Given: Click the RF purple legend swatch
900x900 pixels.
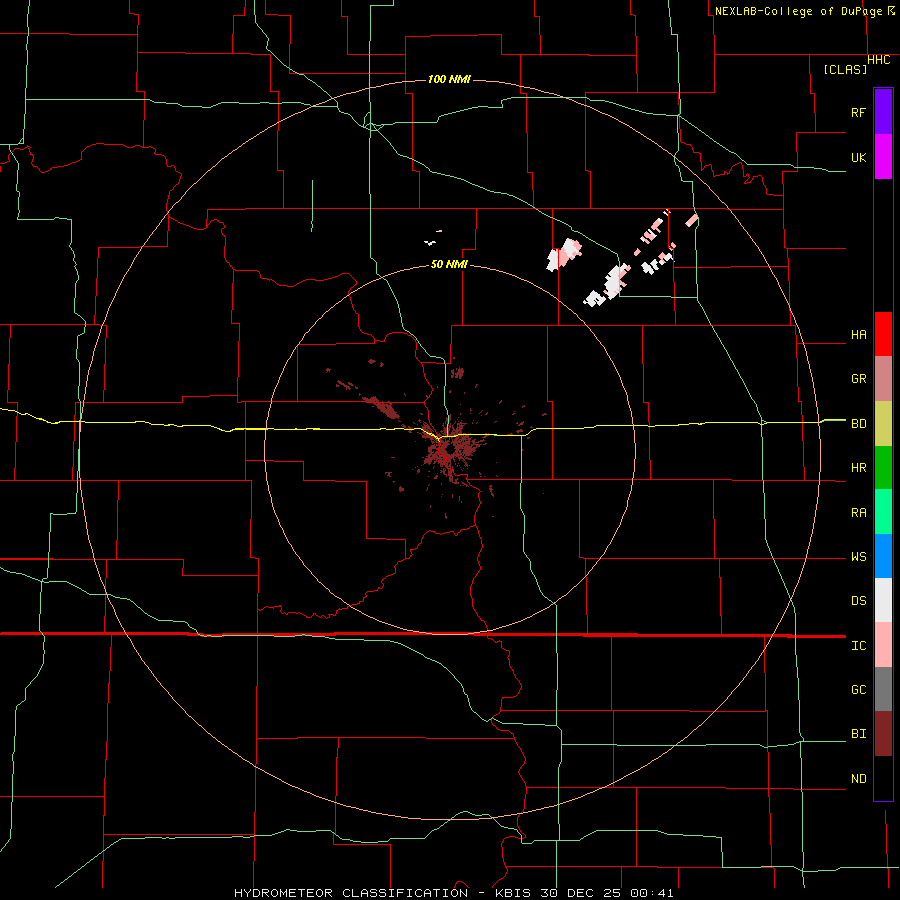Looking at the screenshot, I should pos(883,112).
